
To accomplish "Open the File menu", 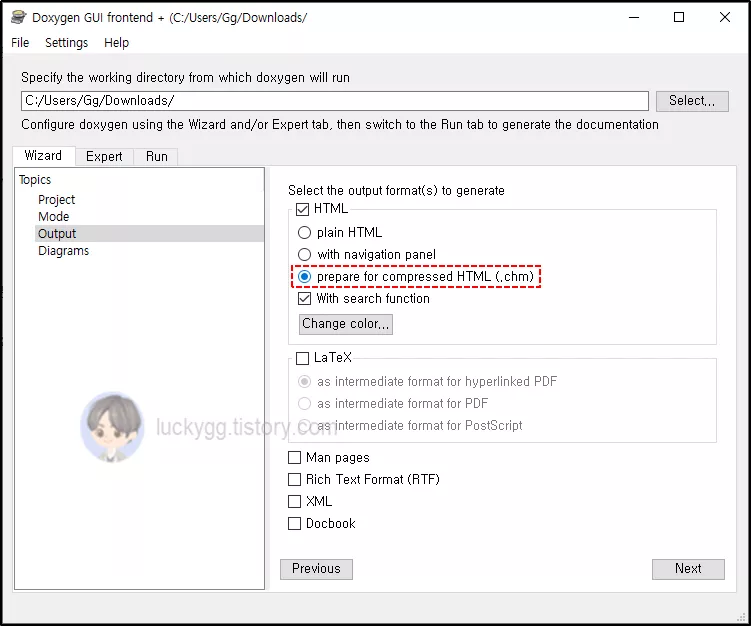I will [20, 43].
